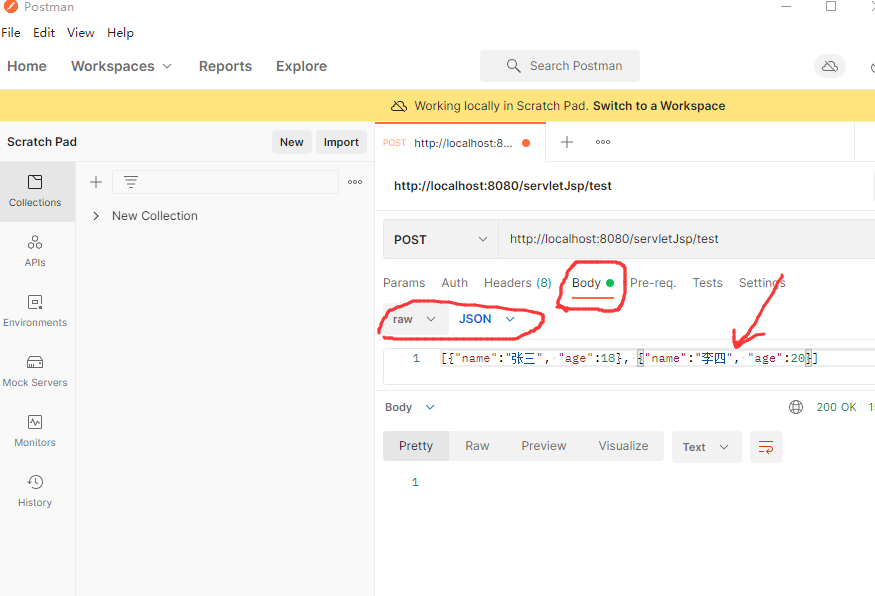This screenshot has width=875, height=596.
Task: Click the network globe icon in response
Action: coord(796,407)
